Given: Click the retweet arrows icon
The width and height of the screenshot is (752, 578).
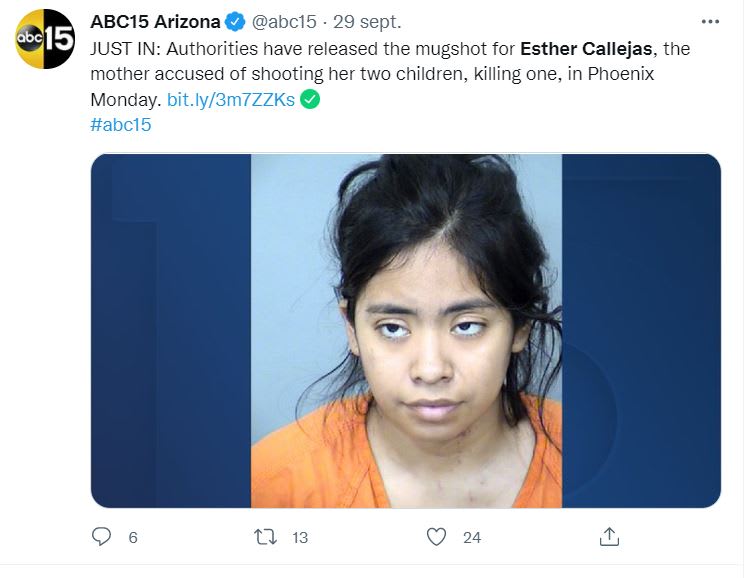Looking at the screenshot, I should coord(265,537).
